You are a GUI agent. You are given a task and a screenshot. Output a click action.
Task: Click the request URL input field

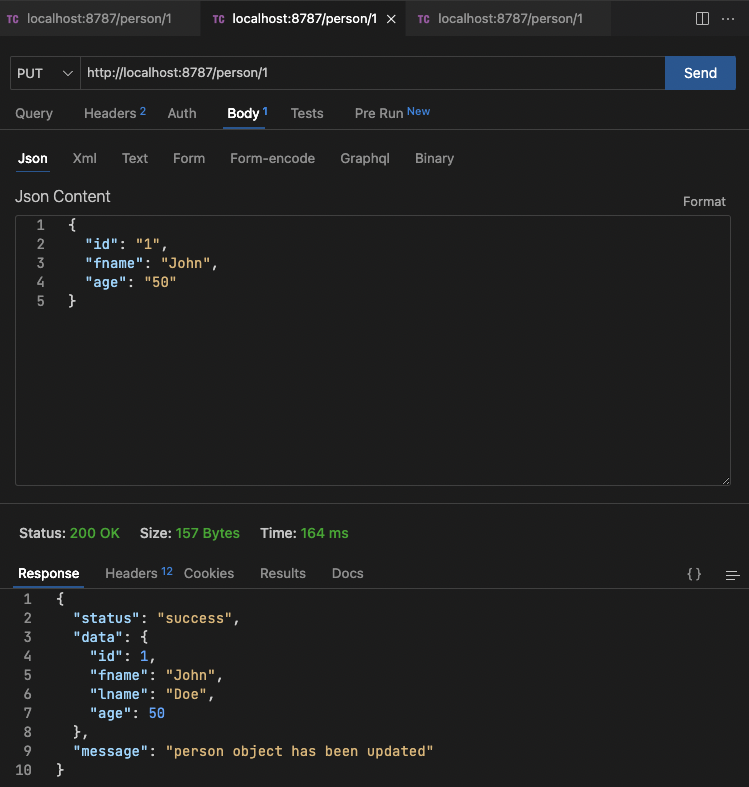[370, 73]
